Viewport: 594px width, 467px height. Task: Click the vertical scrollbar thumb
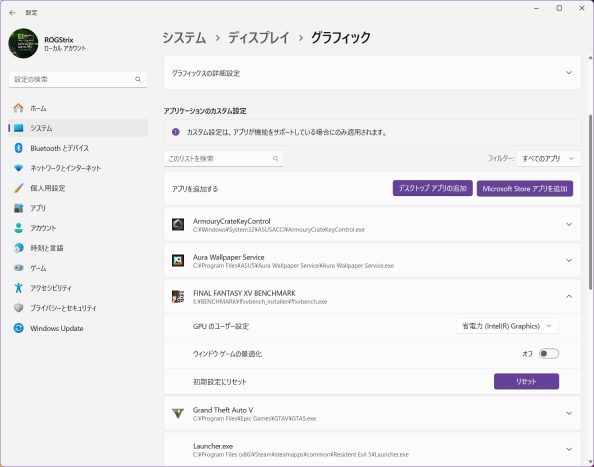(x=590, y=202)
